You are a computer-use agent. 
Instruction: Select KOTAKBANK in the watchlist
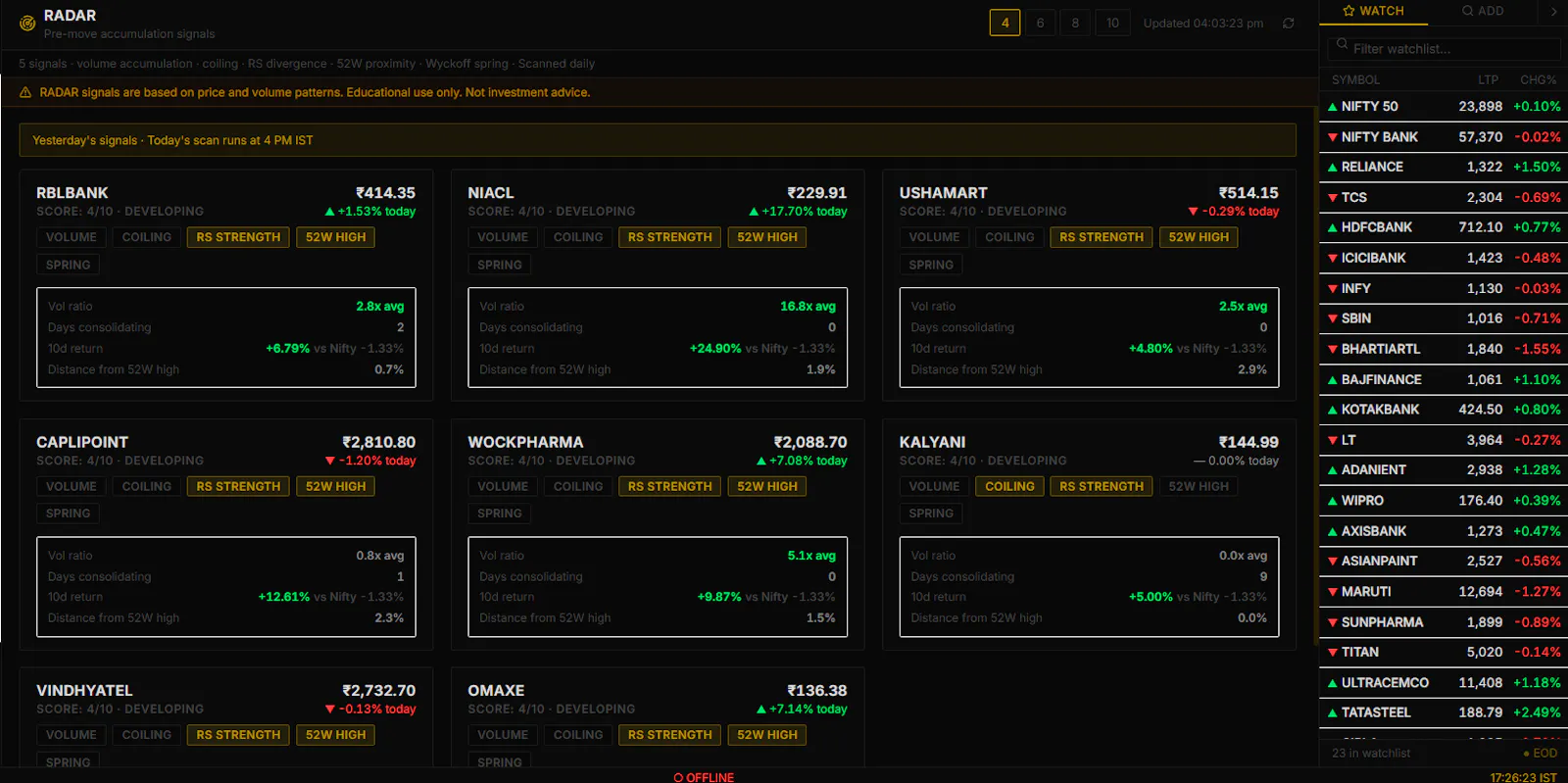[x=1444, y=410]
